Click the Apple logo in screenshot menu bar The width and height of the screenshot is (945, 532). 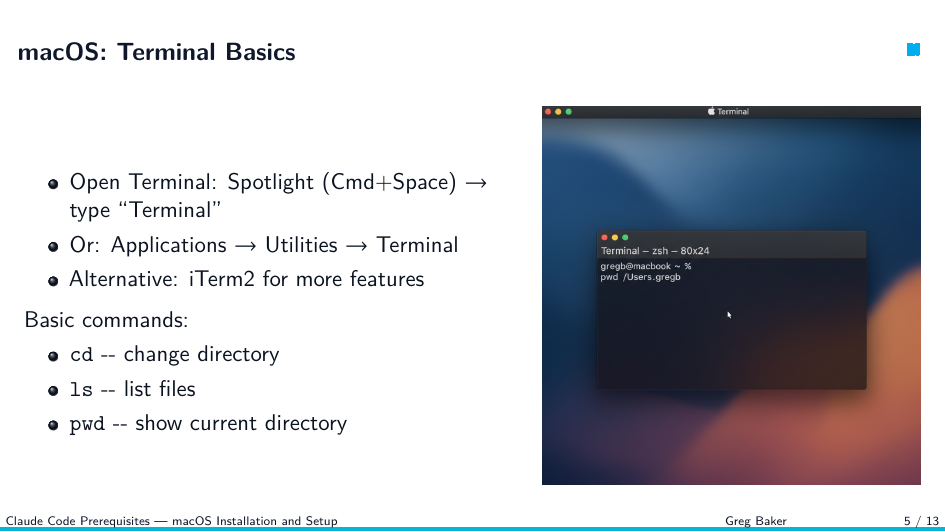pyautogui.click(x=711, y=111)
